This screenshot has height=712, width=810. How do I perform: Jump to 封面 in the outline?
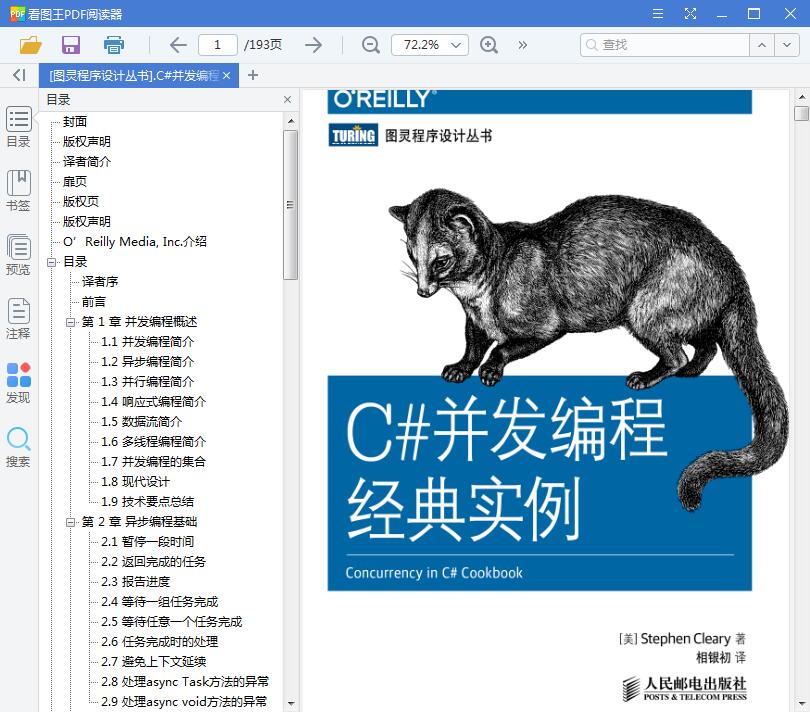[x=75, y=122]
